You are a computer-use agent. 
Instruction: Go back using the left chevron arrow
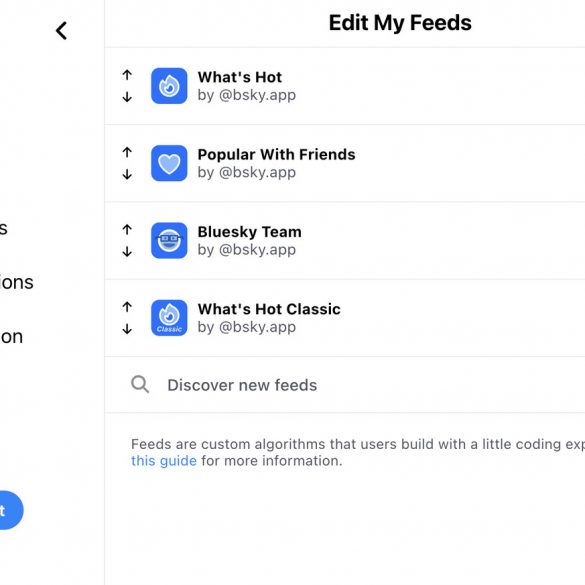pyautogui.click(x=62, y=31)
